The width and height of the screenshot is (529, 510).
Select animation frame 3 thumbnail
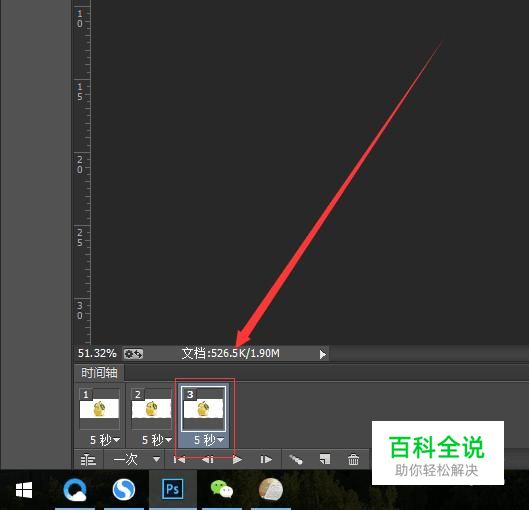[203, 409]
